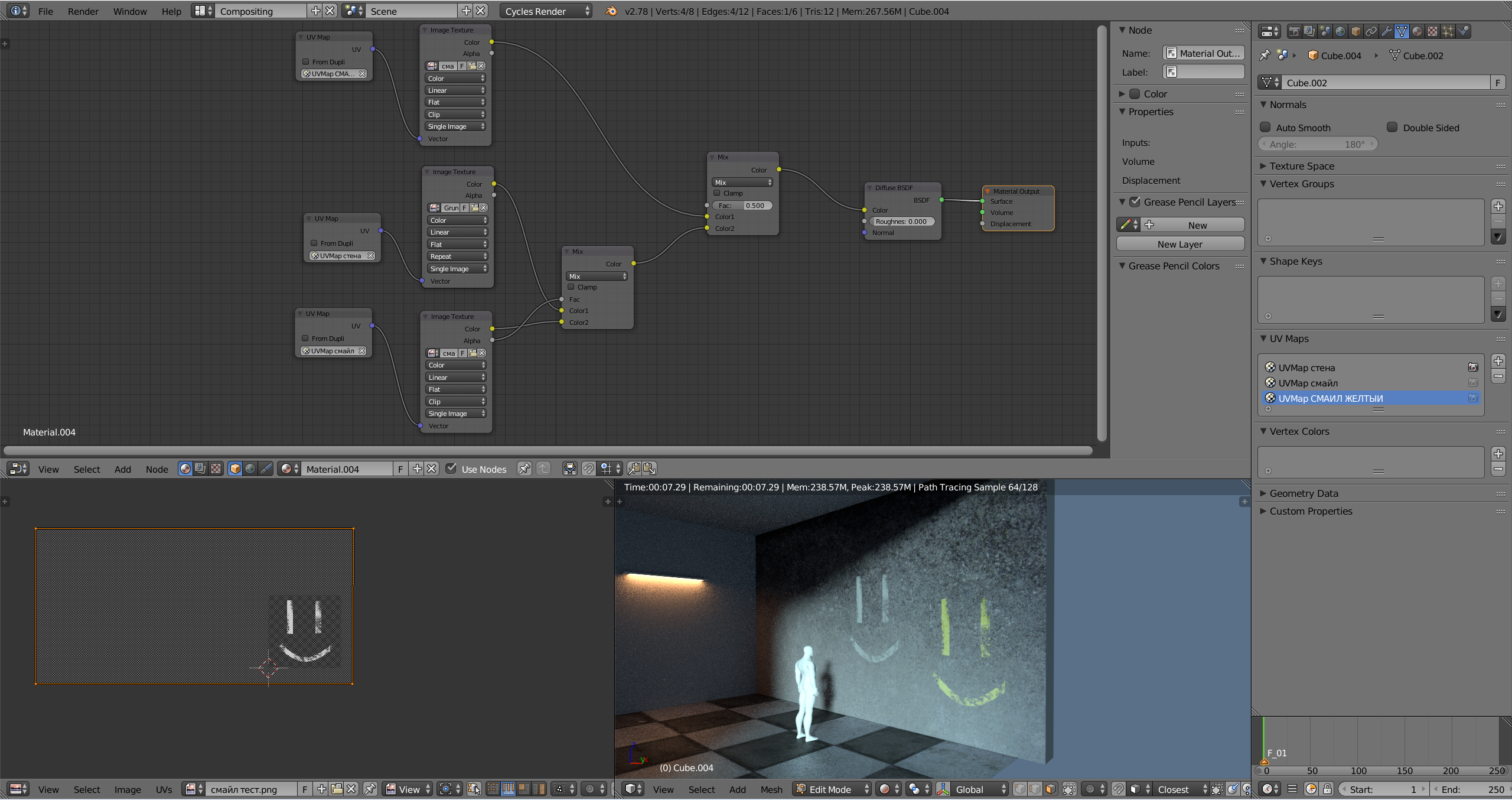Switch to Modifiers wrench tab

[x=1387, y=31]
